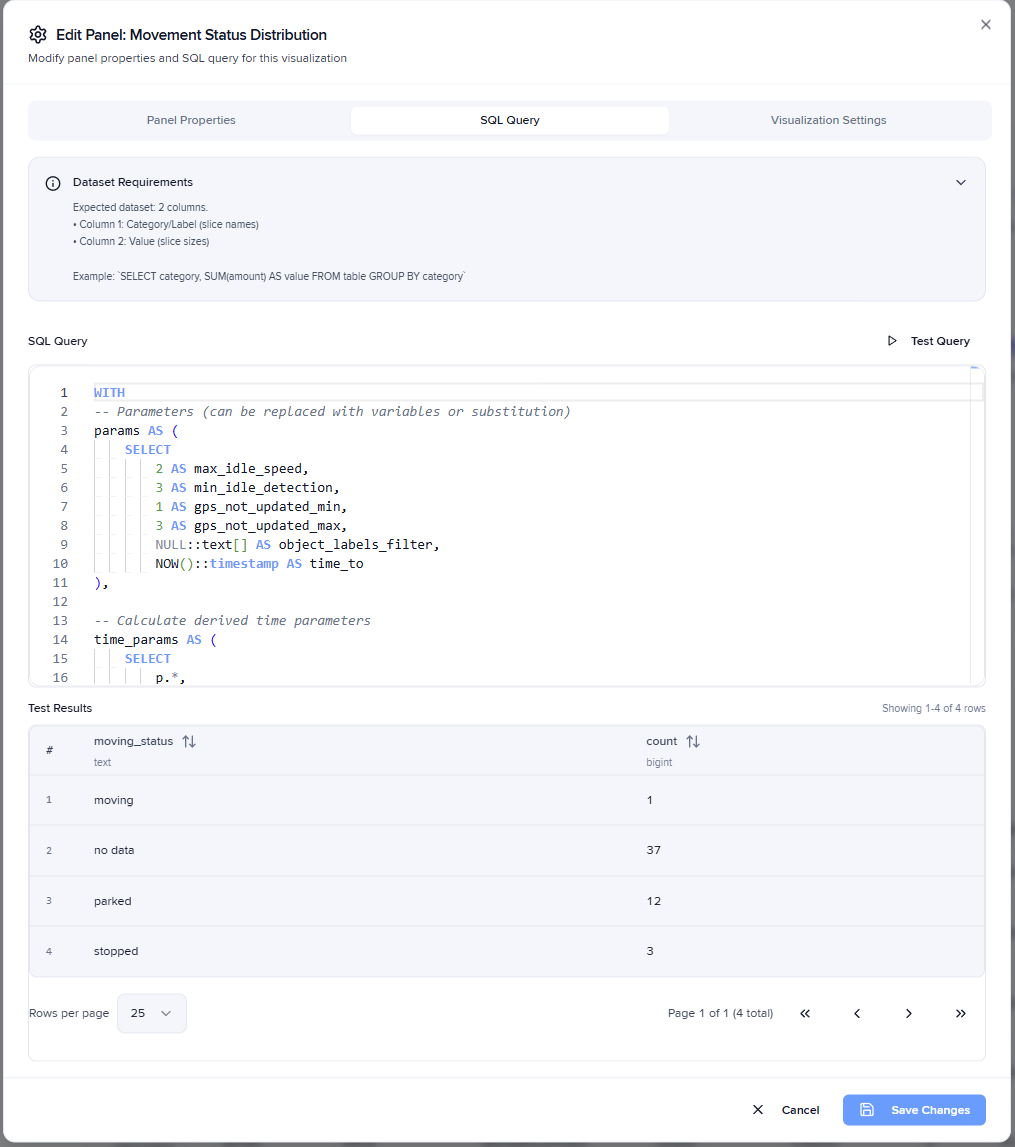The image size is (1015, 1147).
Task: Select the SQL Query tab
Action: coord(510,120)
